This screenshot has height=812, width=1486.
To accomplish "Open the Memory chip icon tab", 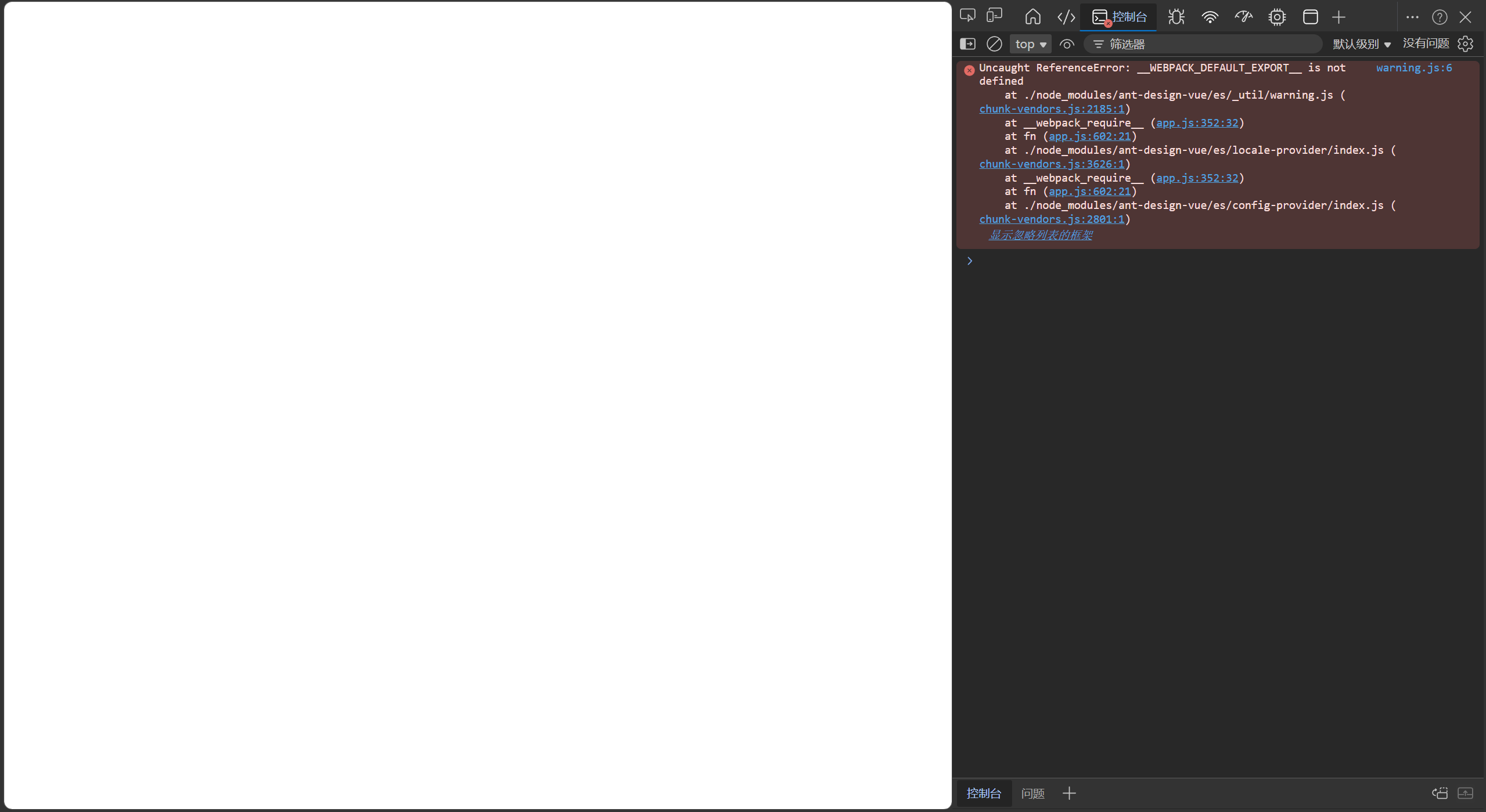I will pyautogui.click(x=1276, y=17).
